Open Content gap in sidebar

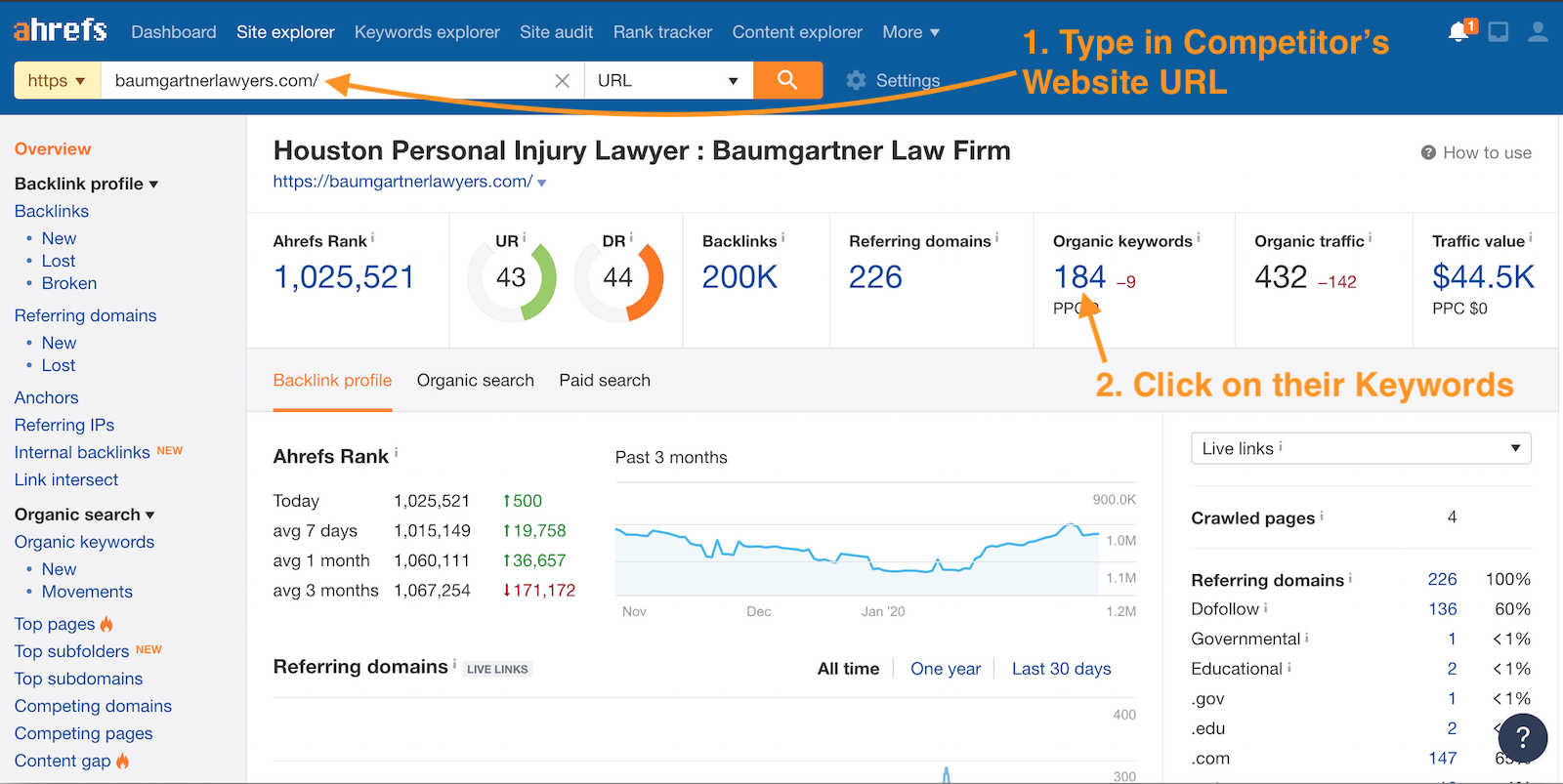tap(63, 761)
